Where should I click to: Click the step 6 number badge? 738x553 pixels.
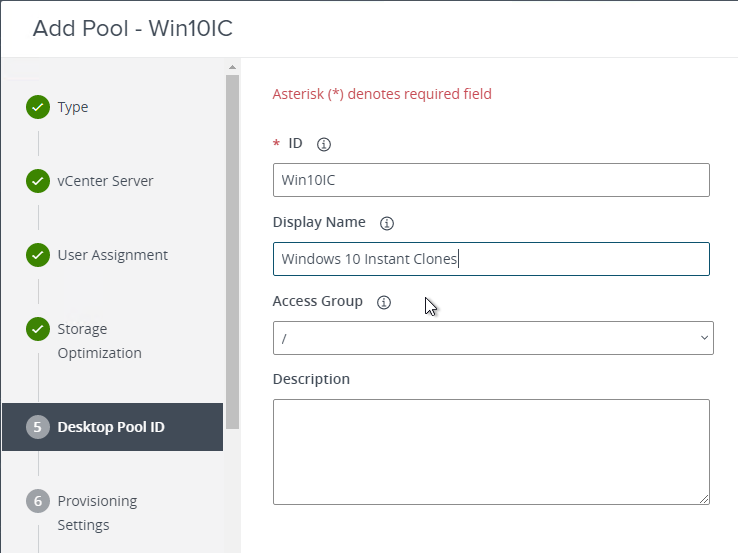pos(38,501)
